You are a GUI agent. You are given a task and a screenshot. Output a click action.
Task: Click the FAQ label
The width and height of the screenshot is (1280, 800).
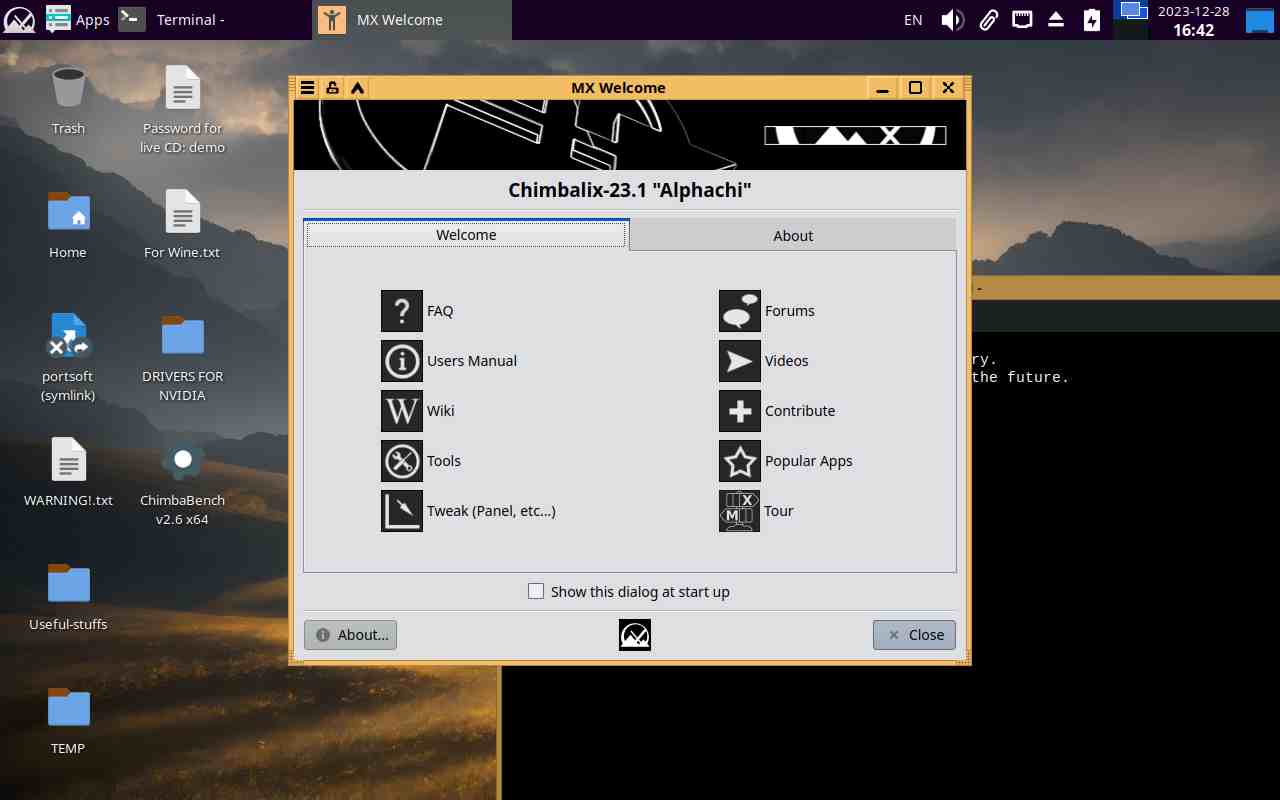440,311
